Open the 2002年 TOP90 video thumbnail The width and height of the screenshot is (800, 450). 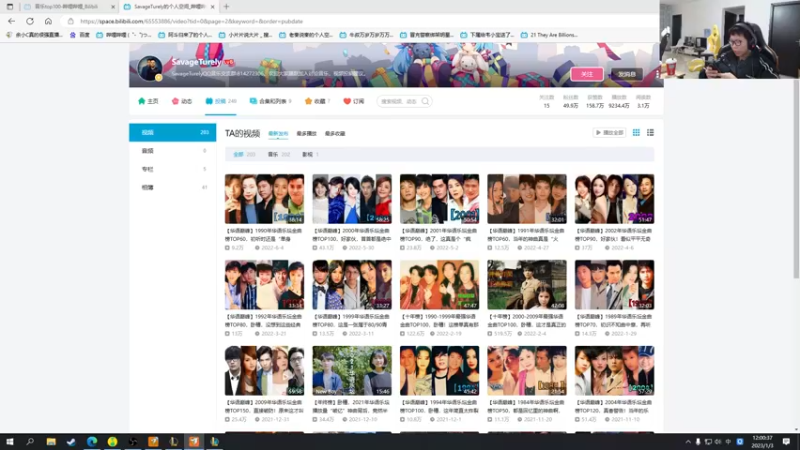(614, 199)
